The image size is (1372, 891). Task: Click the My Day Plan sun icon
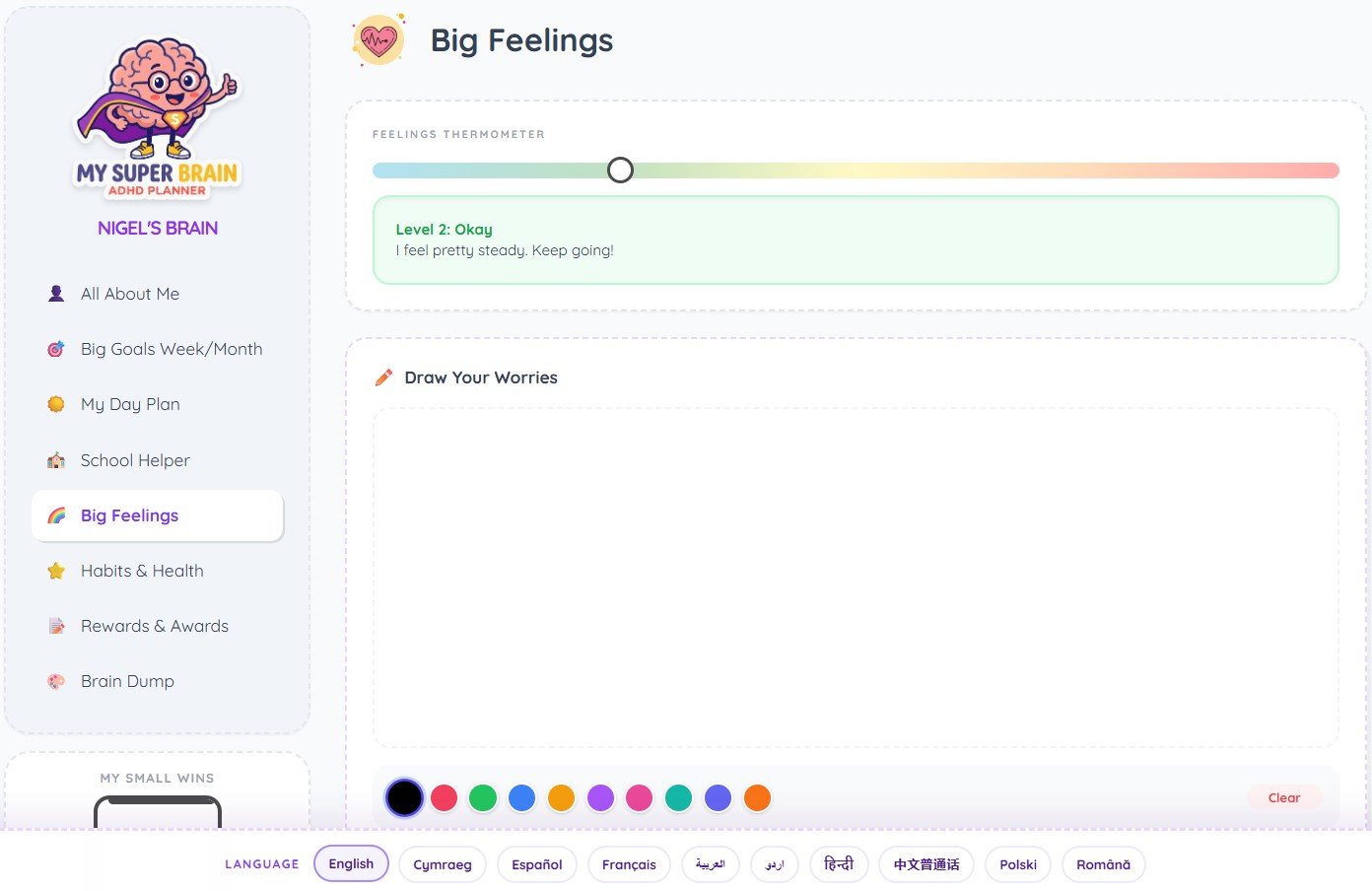pos(56,404)
